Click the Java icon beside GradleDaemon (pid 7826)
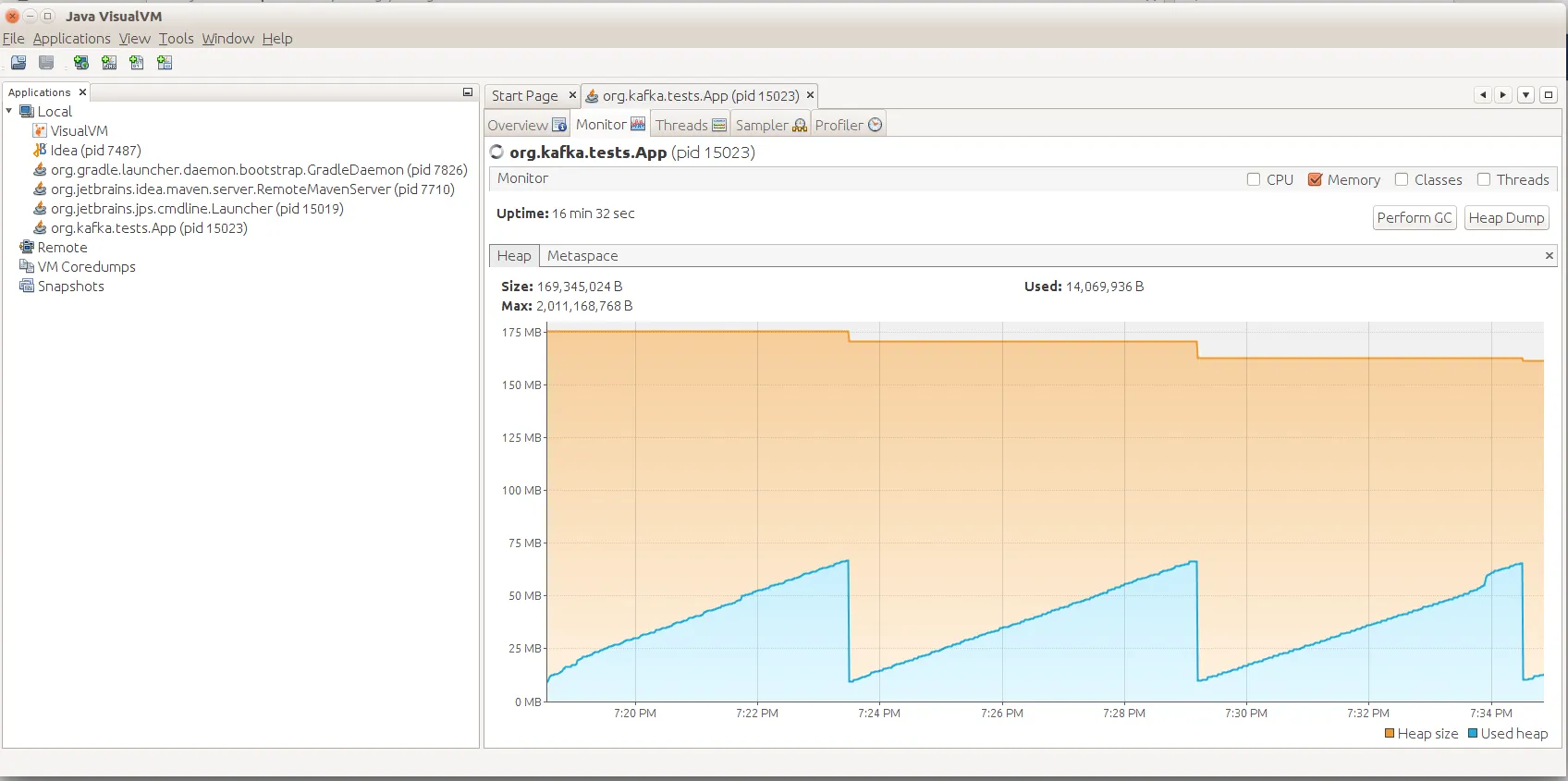 pyautogui.click(x=40, y=170)
